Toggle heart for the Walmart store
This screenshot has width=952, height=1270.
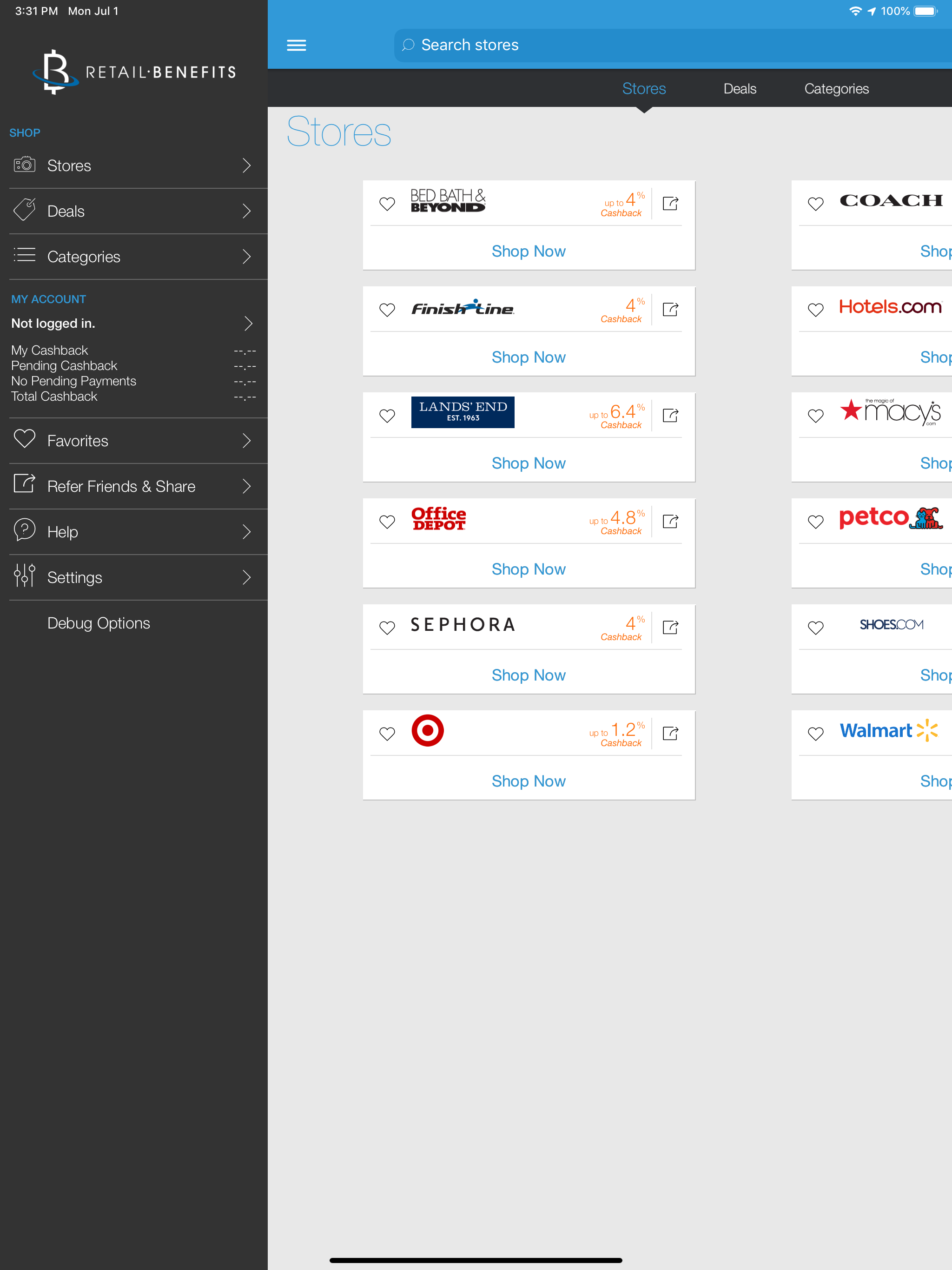(815, 734)
